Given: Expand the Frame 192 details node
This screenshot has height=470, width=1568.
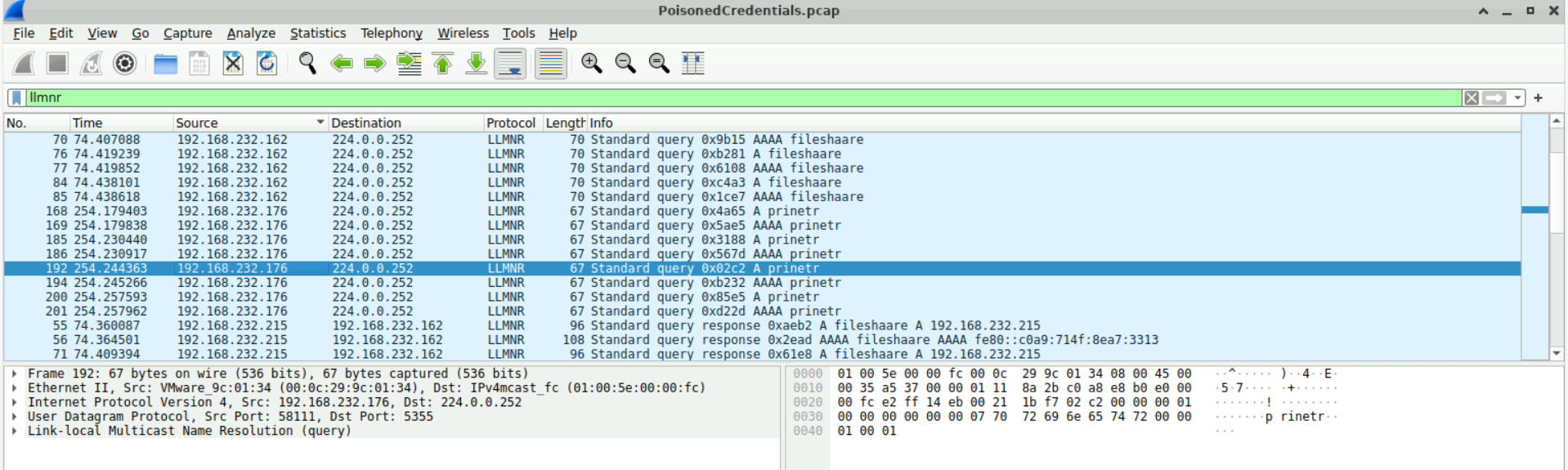Looking at the screenshot, I should pos(15,374).
